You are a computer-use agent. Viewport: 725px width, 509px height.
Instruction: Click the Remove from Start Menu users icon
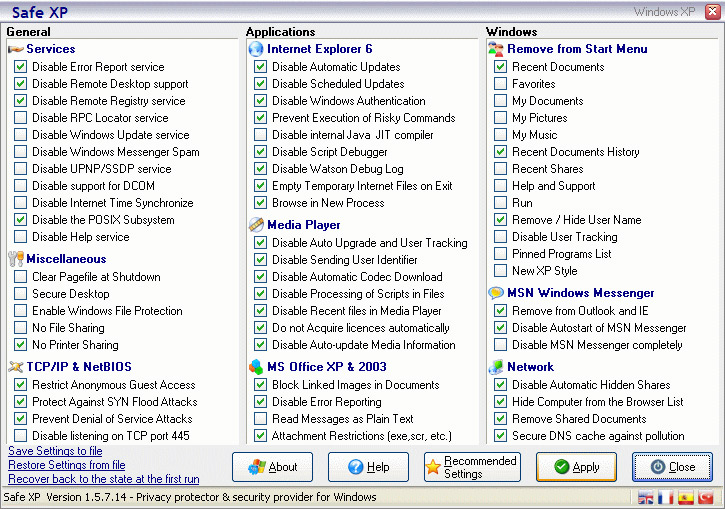tap(496, 49)
